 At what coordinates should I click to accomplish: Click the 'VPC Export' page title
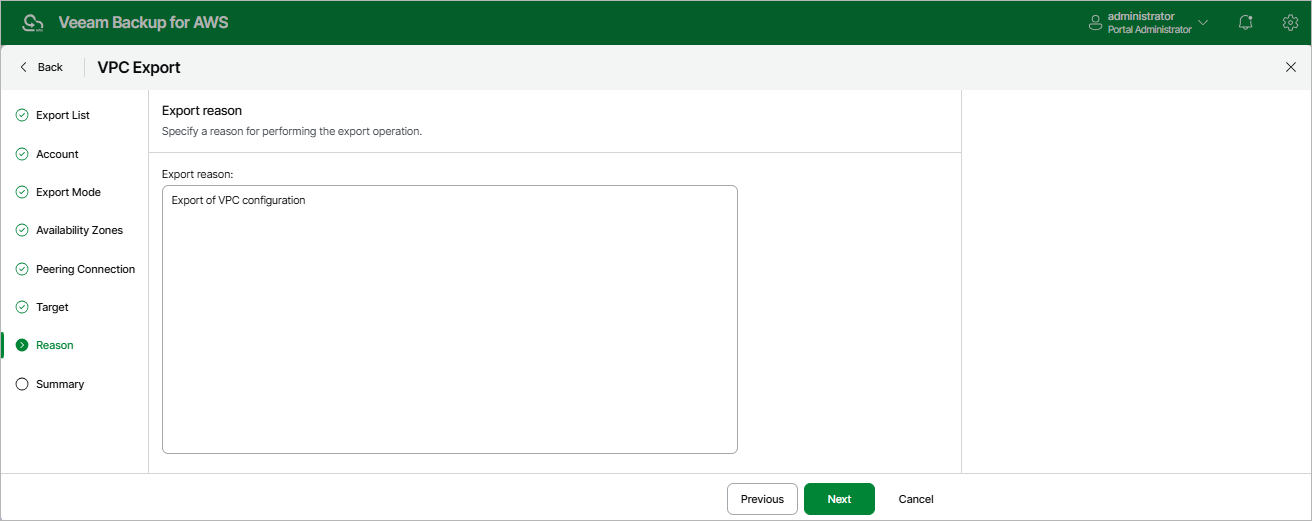pyautogui.click(x=139, y=67)
